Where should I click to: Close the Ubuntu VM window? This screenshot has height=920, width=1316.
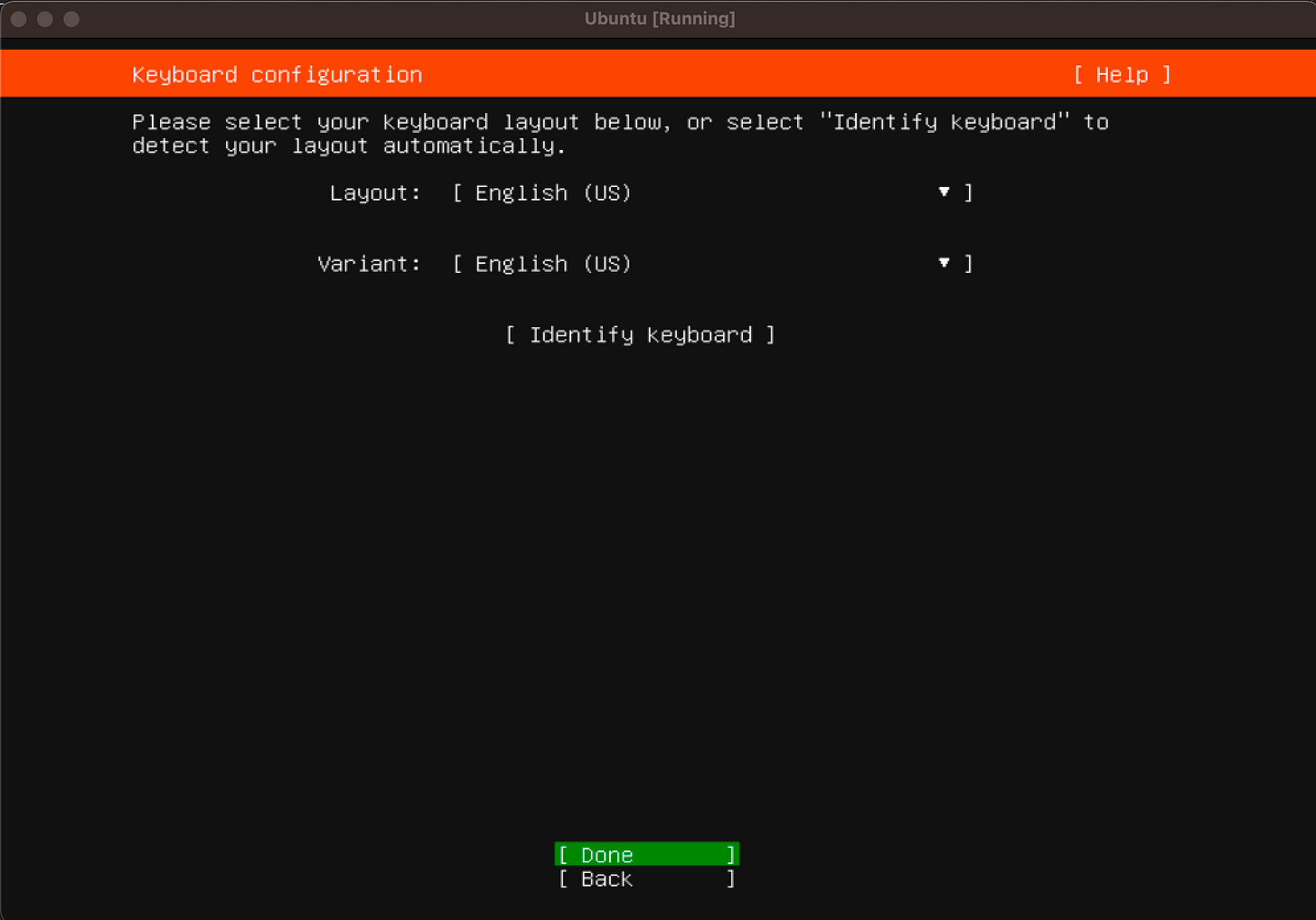coord(18,19)
